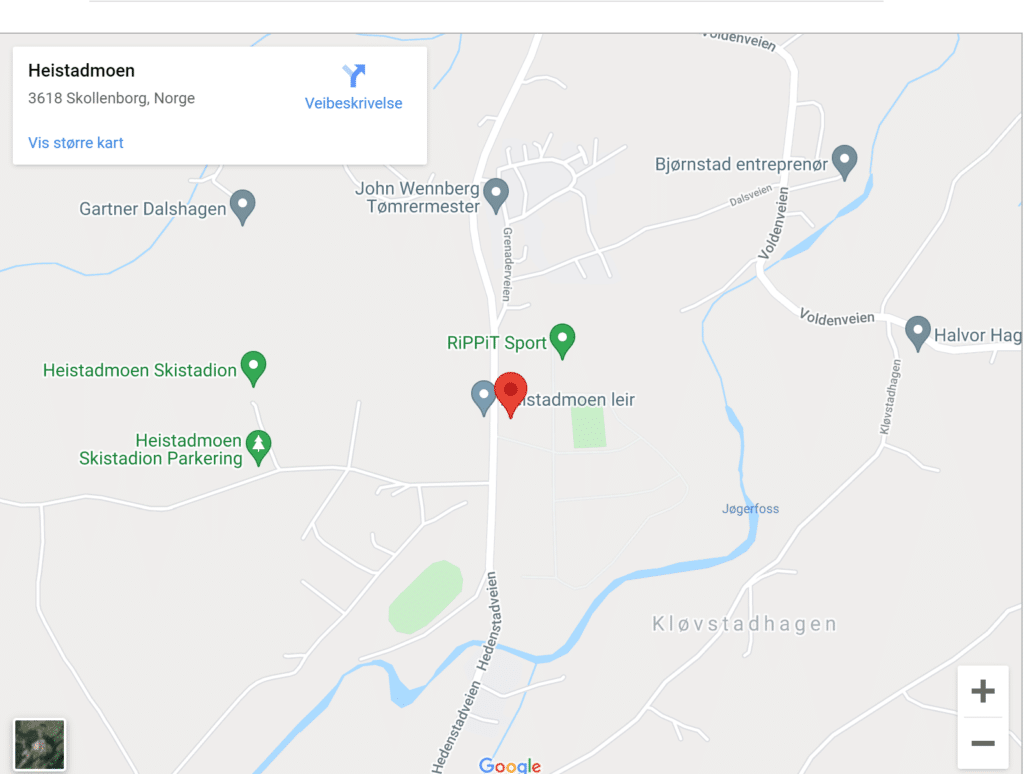Click the red Heistadmoen location pin

point(511,395)
